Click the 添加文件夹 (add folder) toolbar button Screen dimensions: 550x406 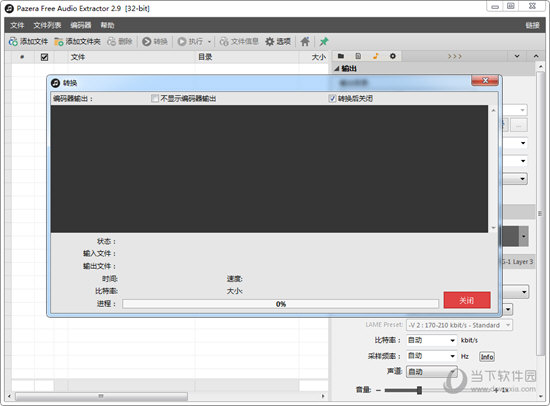(77, 41)
